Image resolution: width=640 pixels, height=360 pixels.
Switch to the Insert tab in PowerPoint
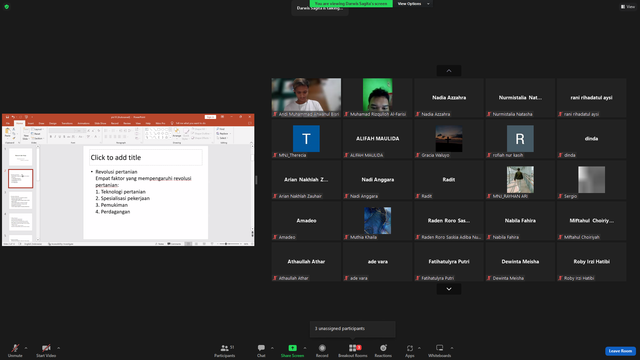coord(31,123)
